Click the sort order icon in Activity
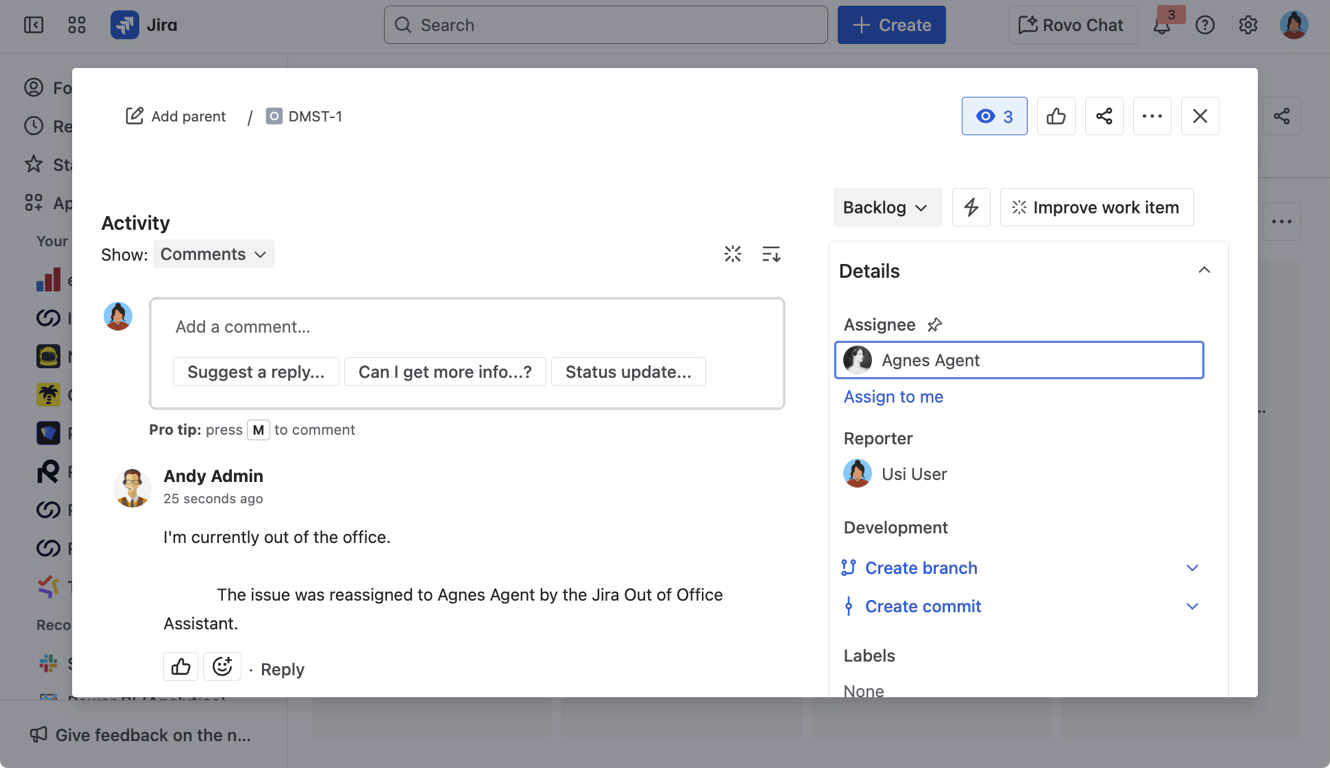1330x768 pixels. [771, 254]
